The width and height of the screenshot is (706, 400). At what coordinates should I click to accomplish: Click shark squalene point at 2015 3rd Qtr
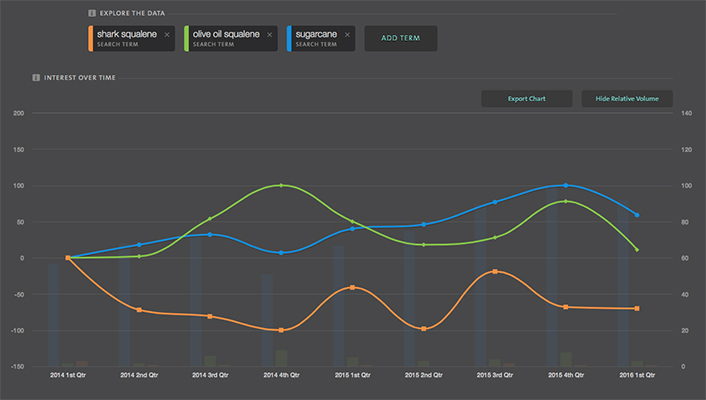pos(495,271)
